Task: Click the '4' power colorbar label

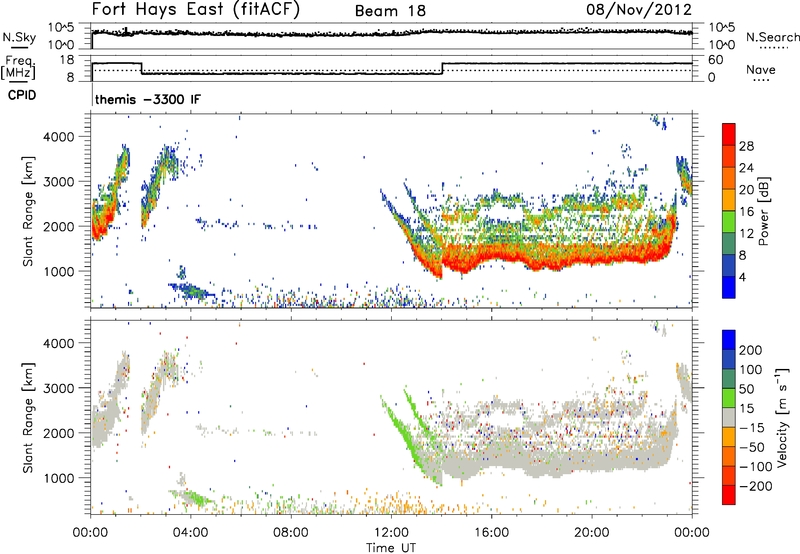Action: point(743,277)
